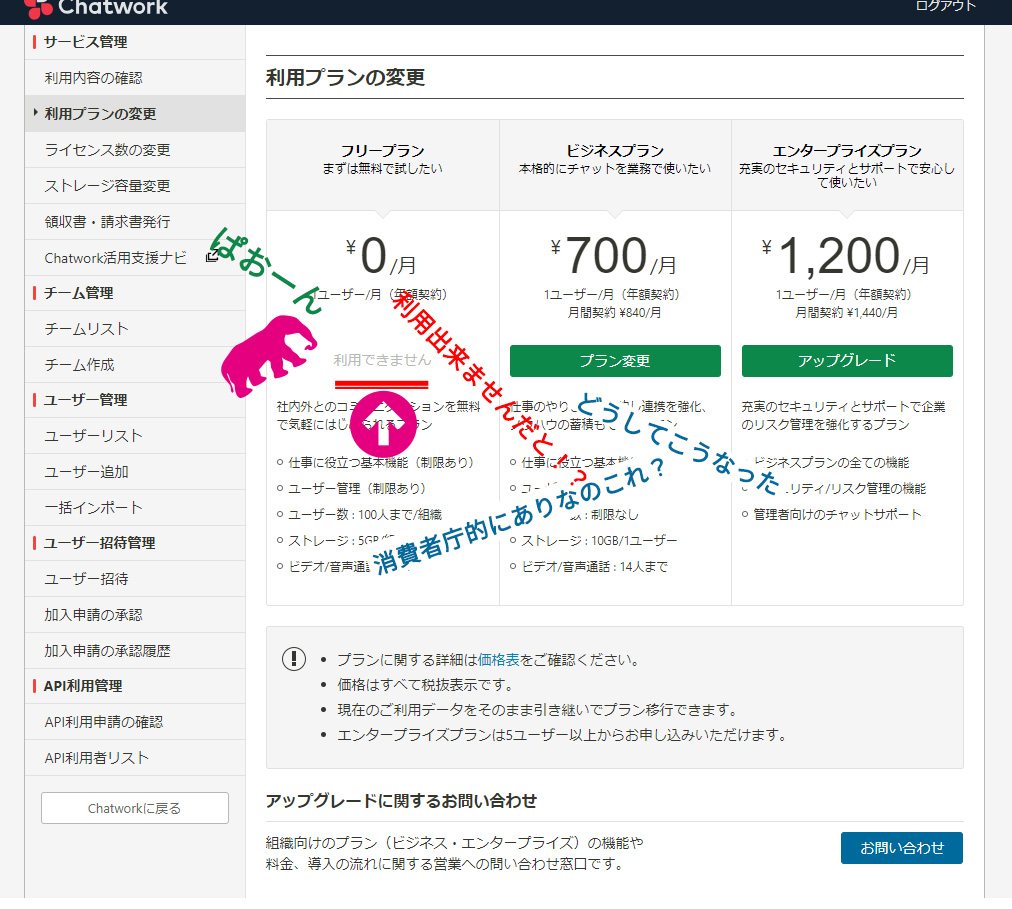Click the ビジネスプラン column heading

(614, 151)
